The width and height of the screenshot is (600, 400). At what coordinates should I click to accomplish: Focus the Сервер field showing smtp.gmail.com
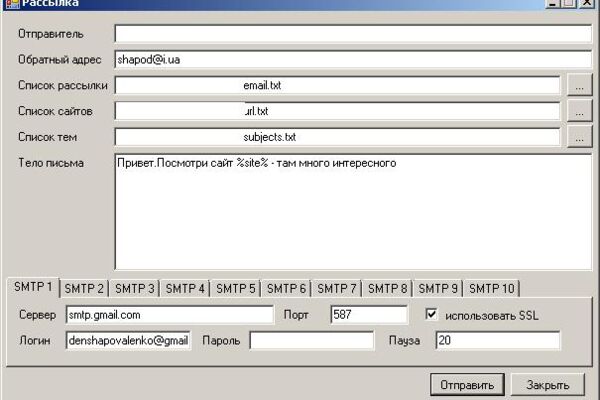170,315
